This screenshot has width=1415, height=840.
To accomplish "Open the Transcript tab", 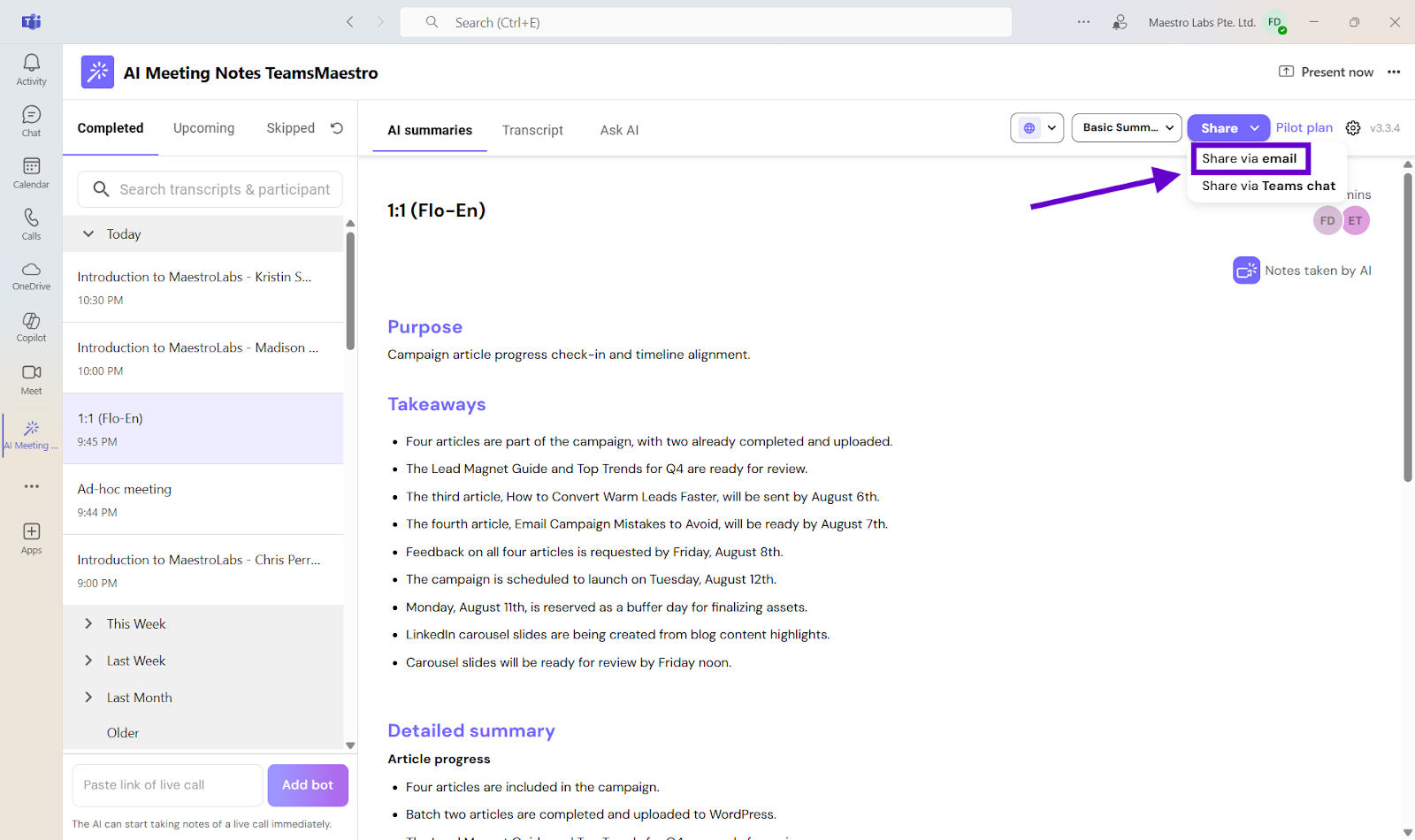I will (x=532, y=130).
